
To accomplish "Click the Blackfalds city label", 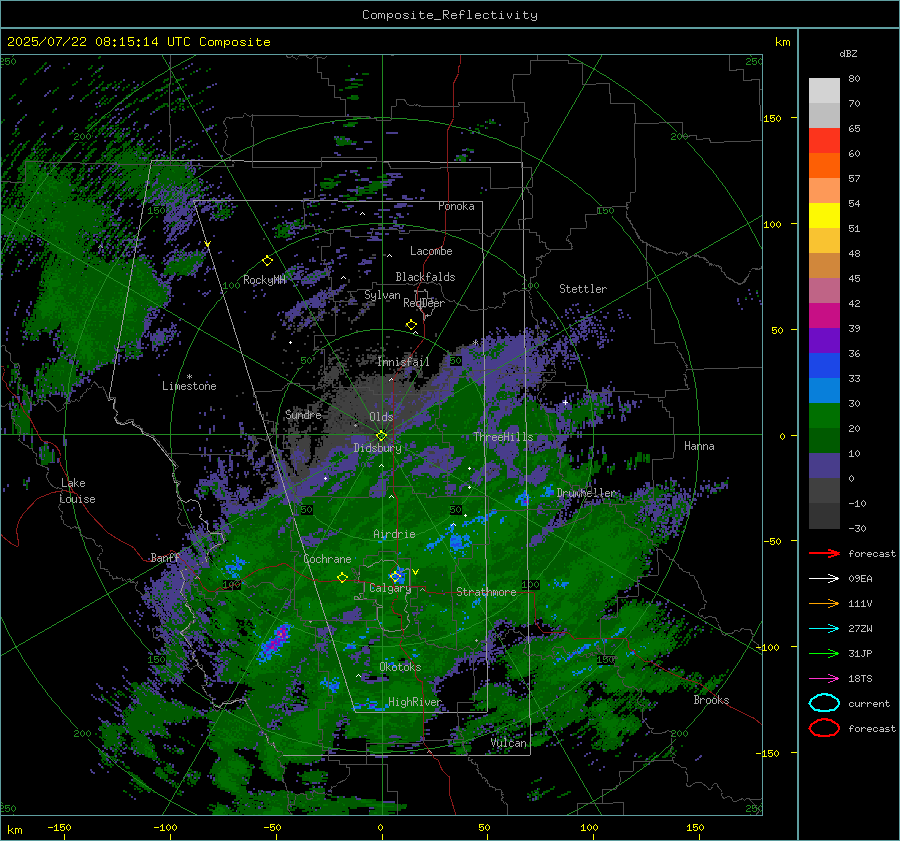I will [425, 277].
